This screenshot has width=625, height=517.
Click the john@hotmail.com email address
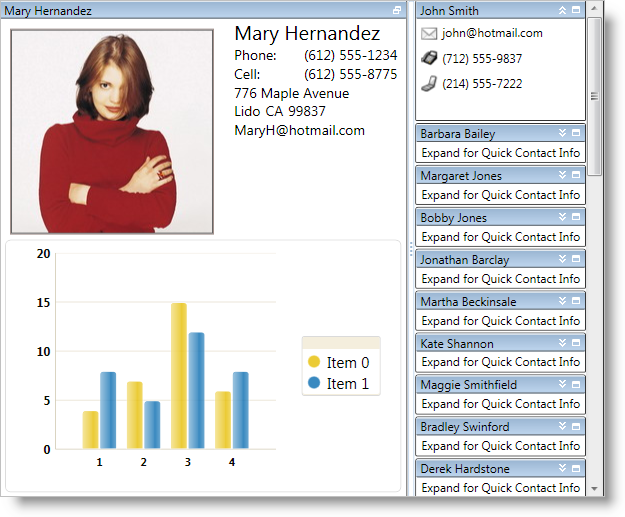pos(492,33)
